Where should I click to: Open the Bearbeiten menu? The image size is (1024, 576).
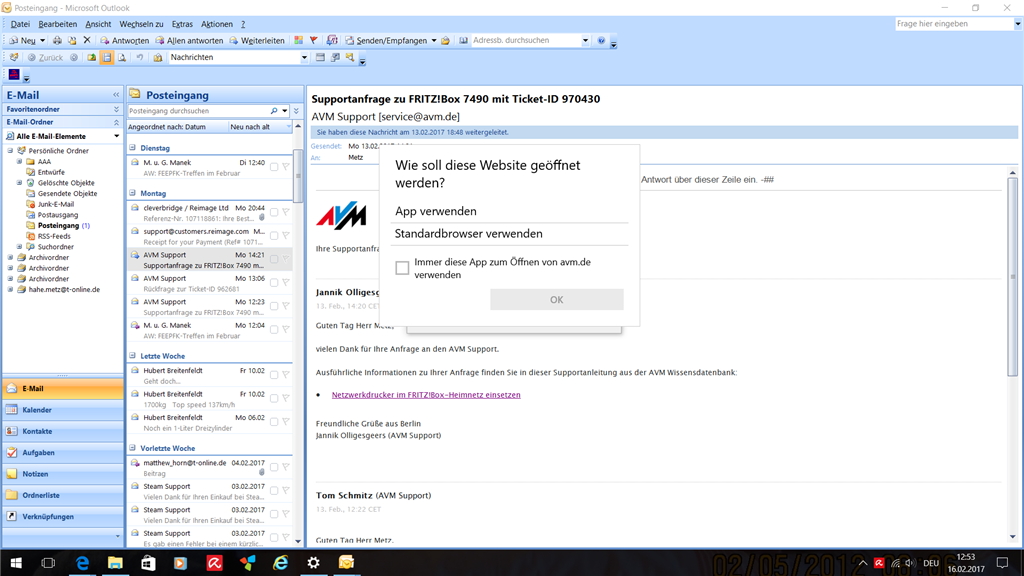pos(57,24)
